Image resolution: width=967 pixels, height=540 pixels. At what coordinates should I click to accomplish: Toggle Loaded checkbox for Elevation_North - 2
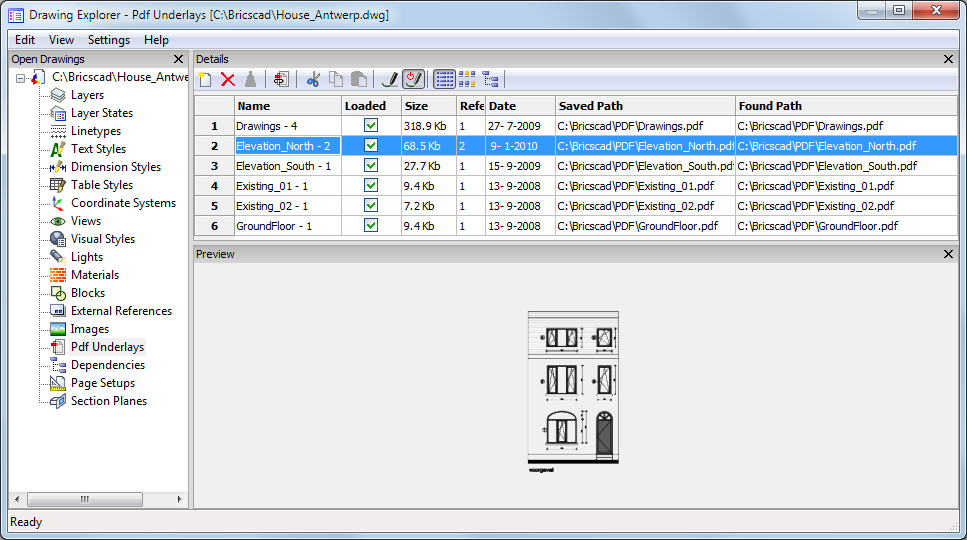(371, 145)
